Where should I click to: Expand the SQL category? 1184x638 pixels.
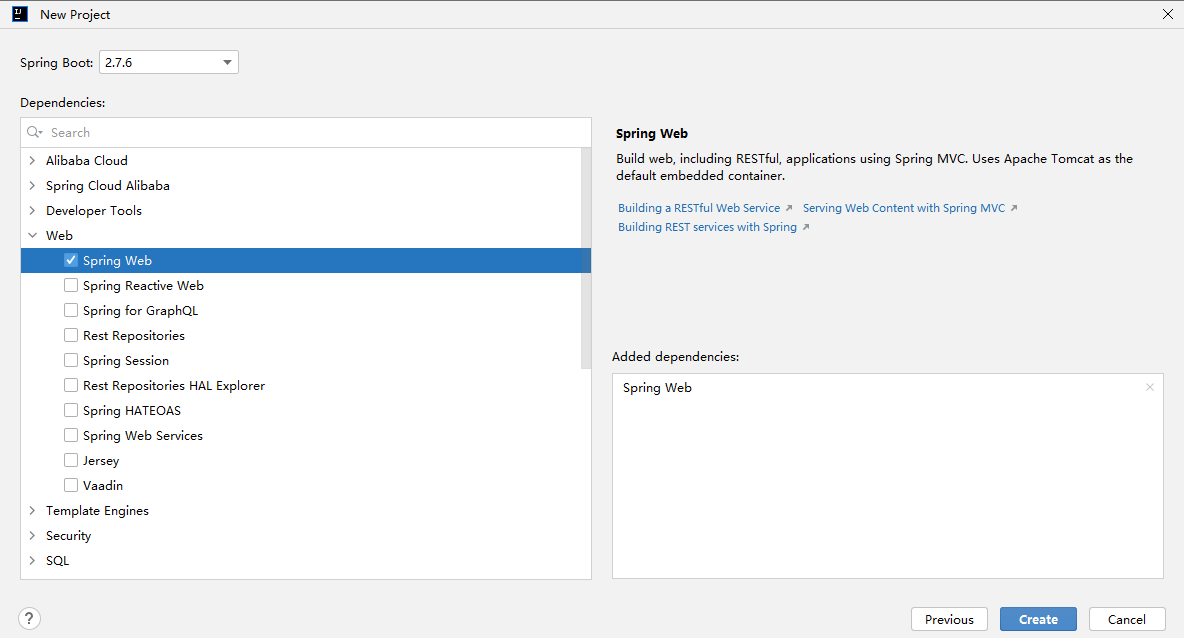pyautogui.click(x=32, y=560)
